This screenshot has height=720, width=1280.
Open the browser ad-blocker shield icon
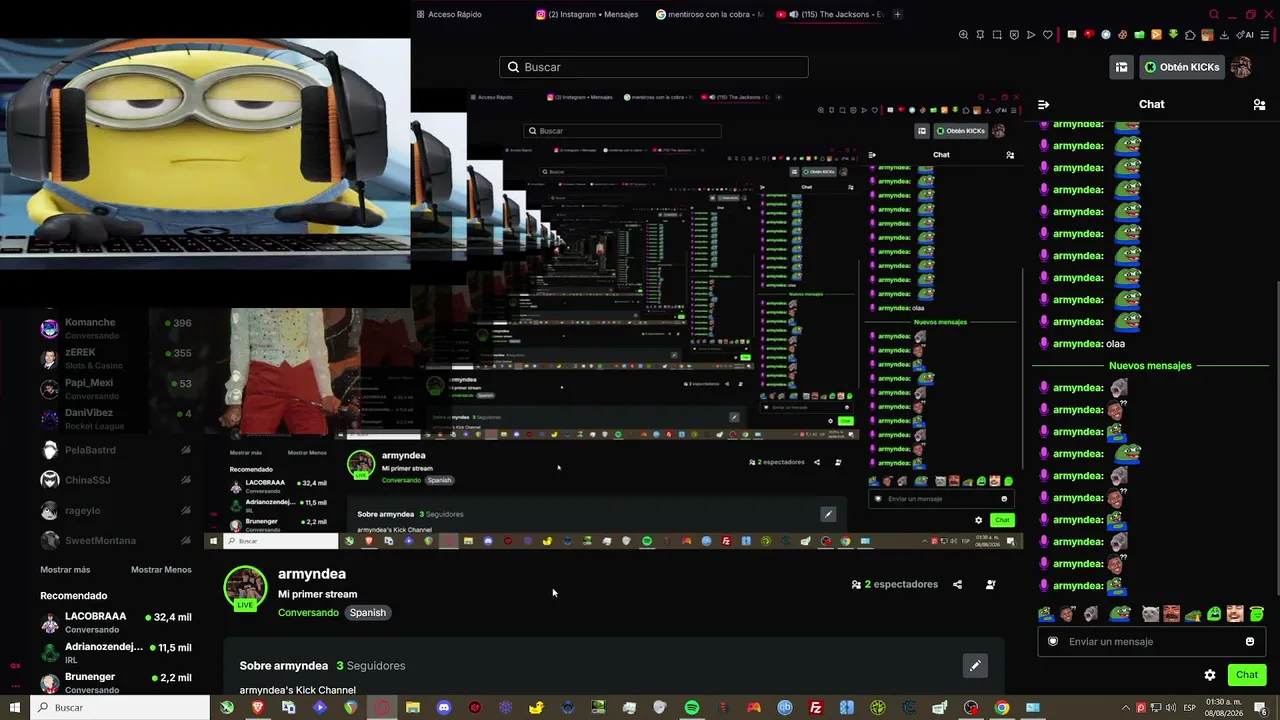point(1014,35)
